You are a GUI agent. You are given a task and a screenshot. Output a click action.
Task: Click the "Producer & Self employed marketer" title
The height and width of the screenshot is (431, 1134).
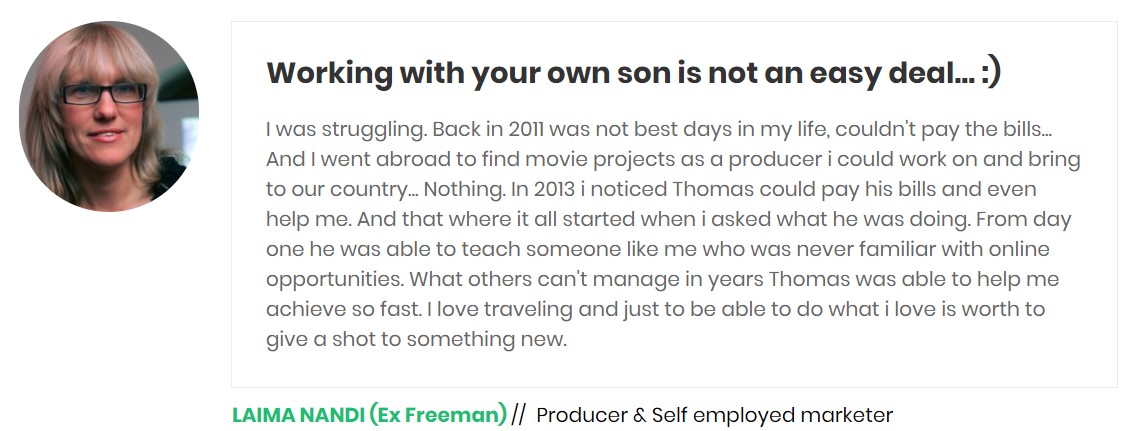click(714, 415)
